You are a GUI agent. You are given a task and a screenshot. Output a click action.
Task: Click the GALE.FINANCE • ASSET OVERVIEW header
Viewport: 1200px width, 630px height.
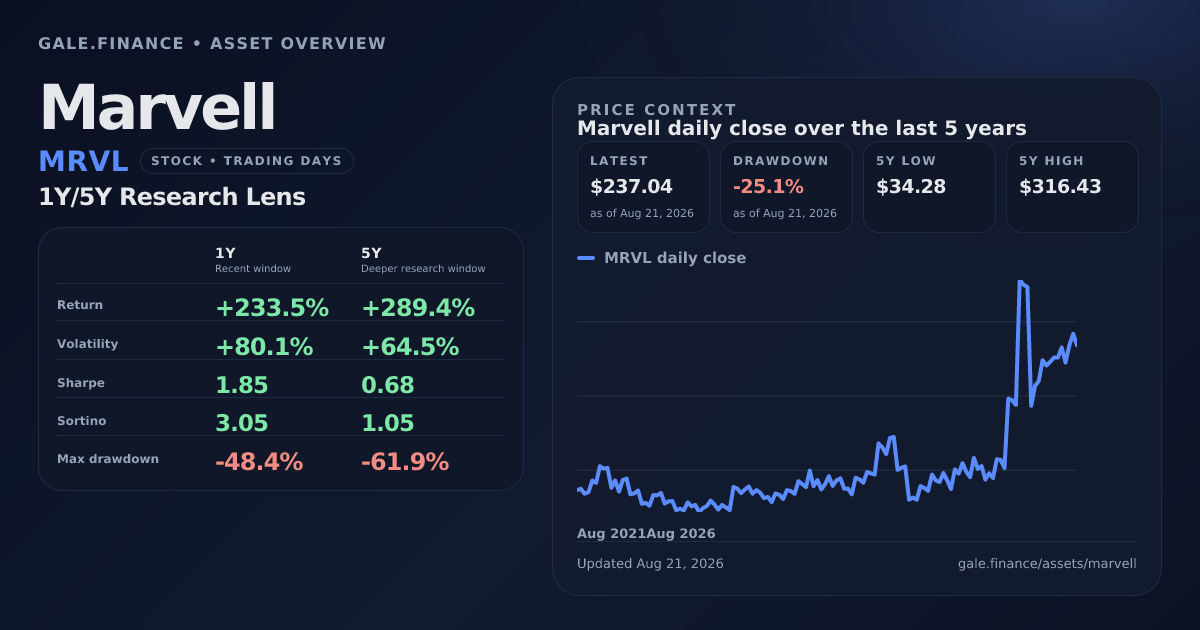click(x=212, y=44)
